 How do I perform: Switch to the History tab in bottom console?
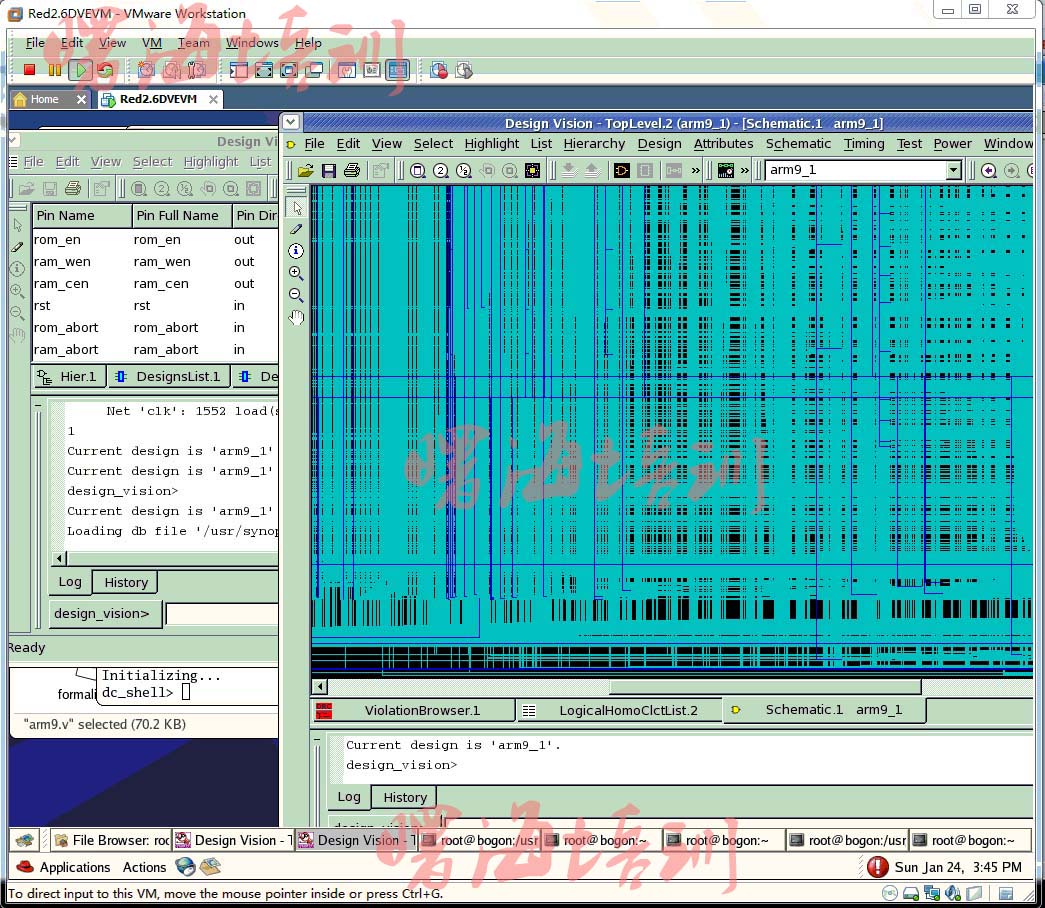[404, 797]
